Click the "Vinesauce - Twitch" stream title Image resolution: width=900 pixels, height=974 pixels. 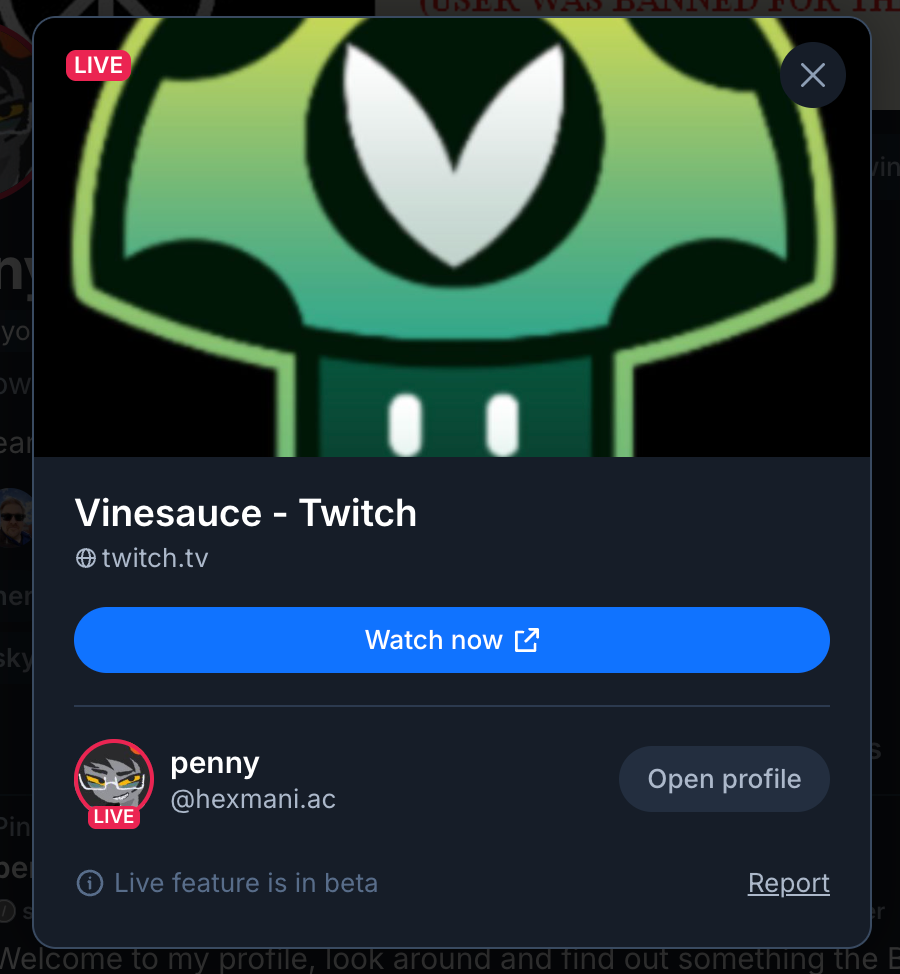pyautogui.click(x=245, y=513)
